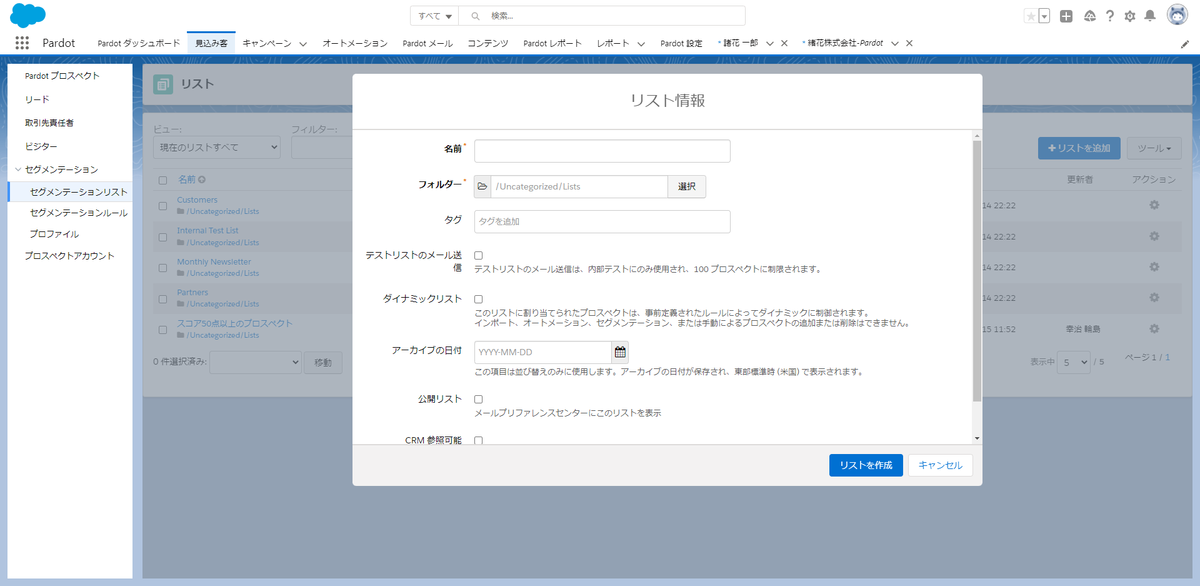Open the notifications bell icon
Image resolution: width=1200 pixels, height=586 pixels.
(1150, 16)
